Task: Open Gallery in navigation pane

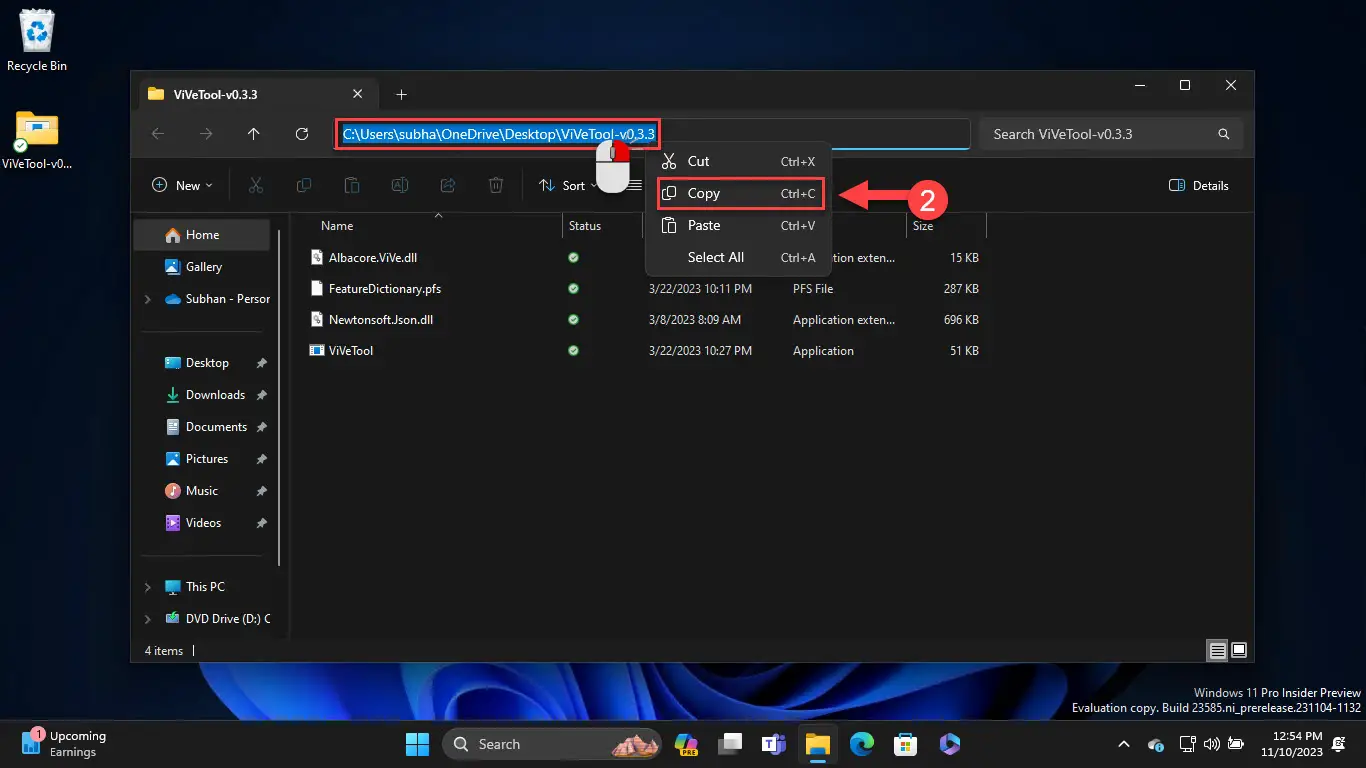Action: point(202,267)
